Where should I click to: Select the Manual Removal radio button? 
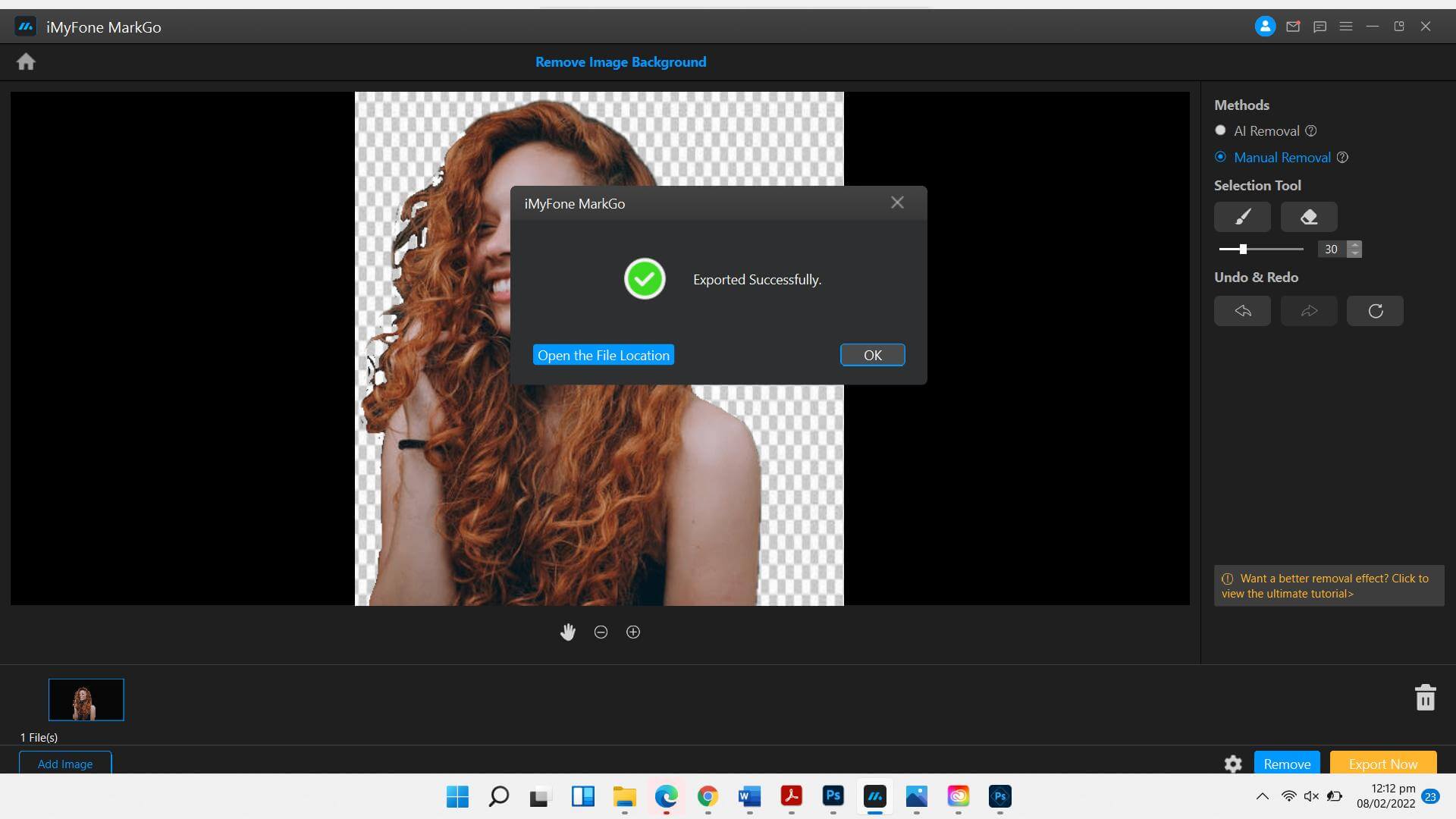(x=1220, y=156)
